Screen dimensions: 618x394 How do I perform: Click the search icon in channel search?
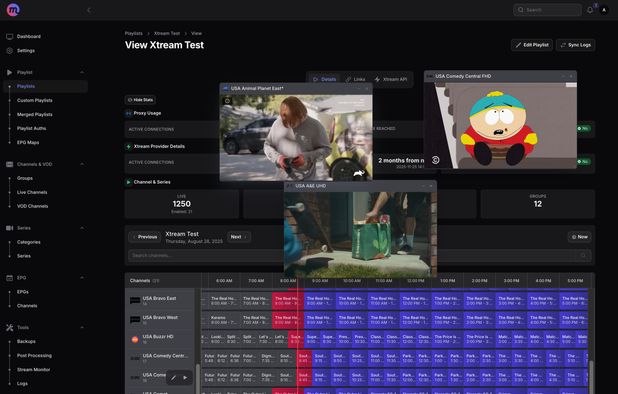(583, 255)
